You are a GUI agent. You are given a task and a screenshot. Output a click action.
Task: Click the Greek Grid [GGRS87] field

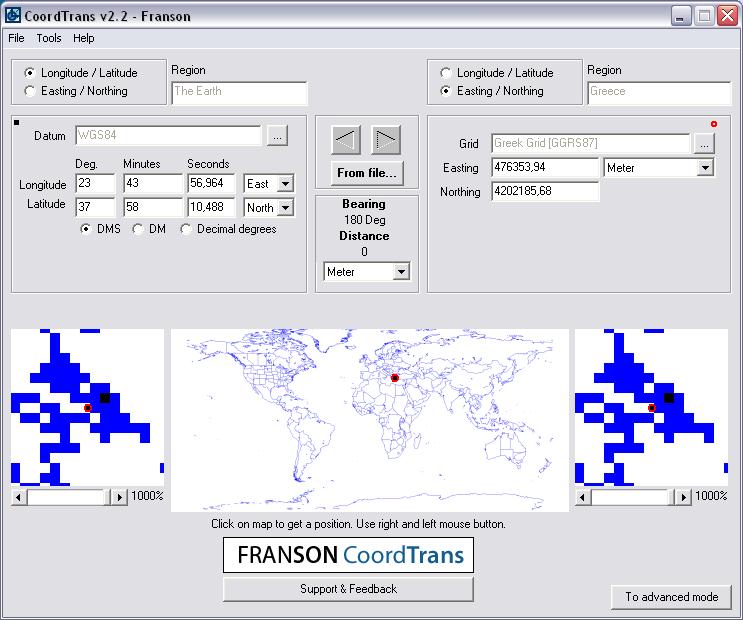[591, 143]
